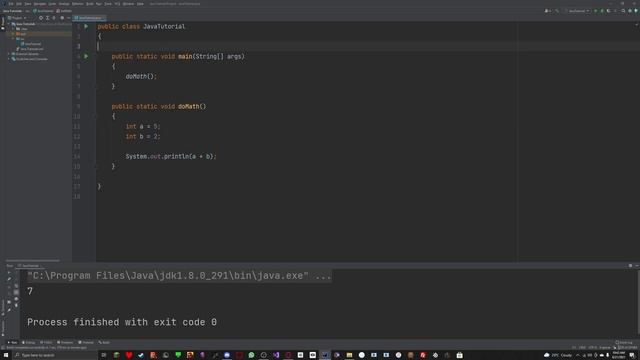This screenshot has width=640, height=360.
Task: Open run configuration dropdown
Action: pyautogui.click(x=577, y=11)
